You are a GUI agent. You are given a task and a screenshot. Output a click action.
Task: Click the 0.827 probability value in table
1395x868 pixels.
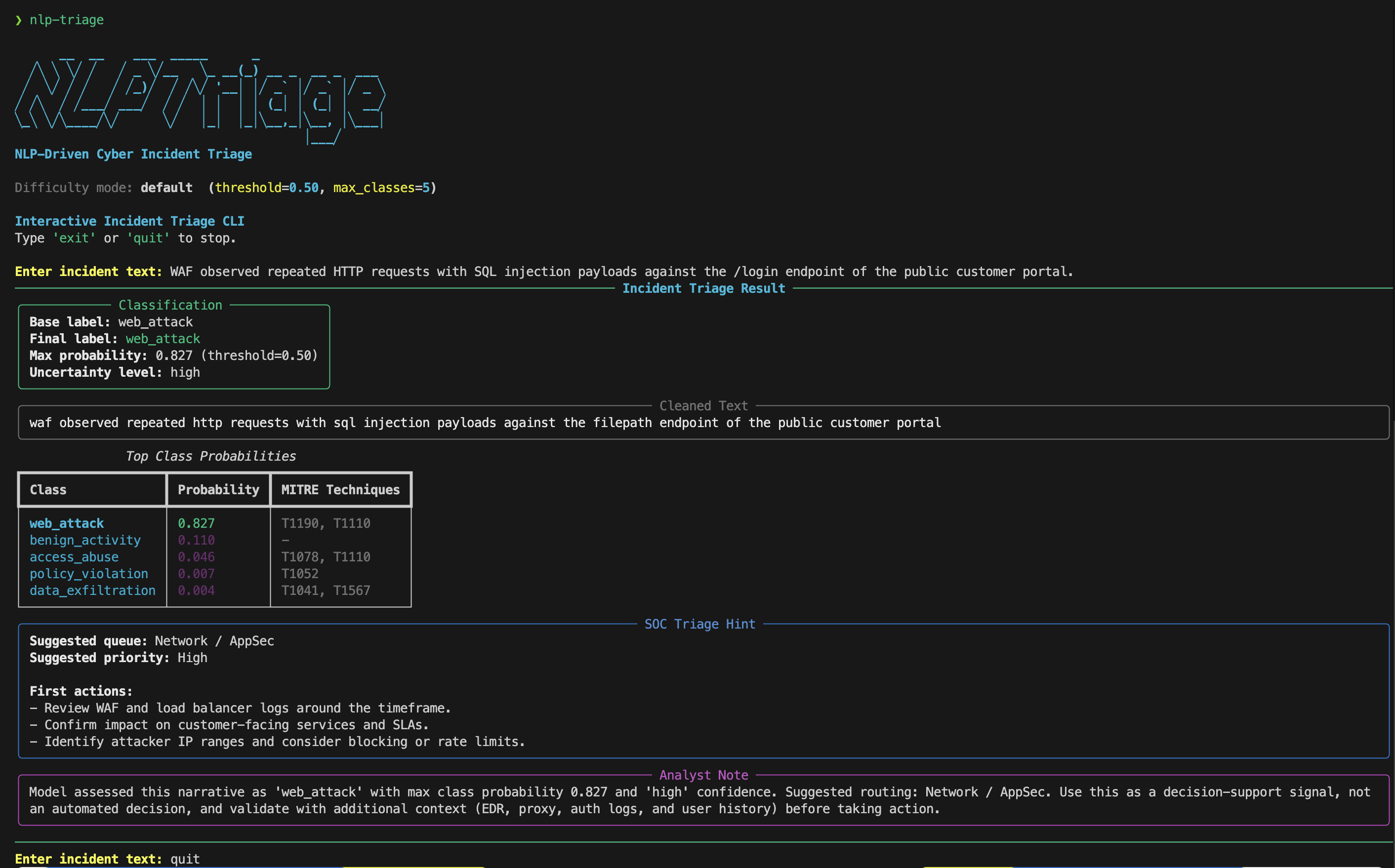pyautogui.click(x=197, y=523)
